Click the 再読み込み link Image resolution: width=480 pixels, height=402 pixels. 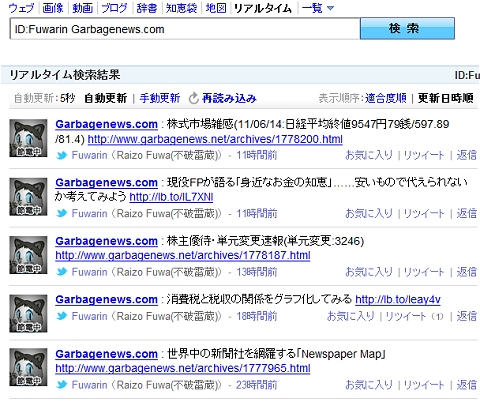pyautogui.click(x=229, y=98)
